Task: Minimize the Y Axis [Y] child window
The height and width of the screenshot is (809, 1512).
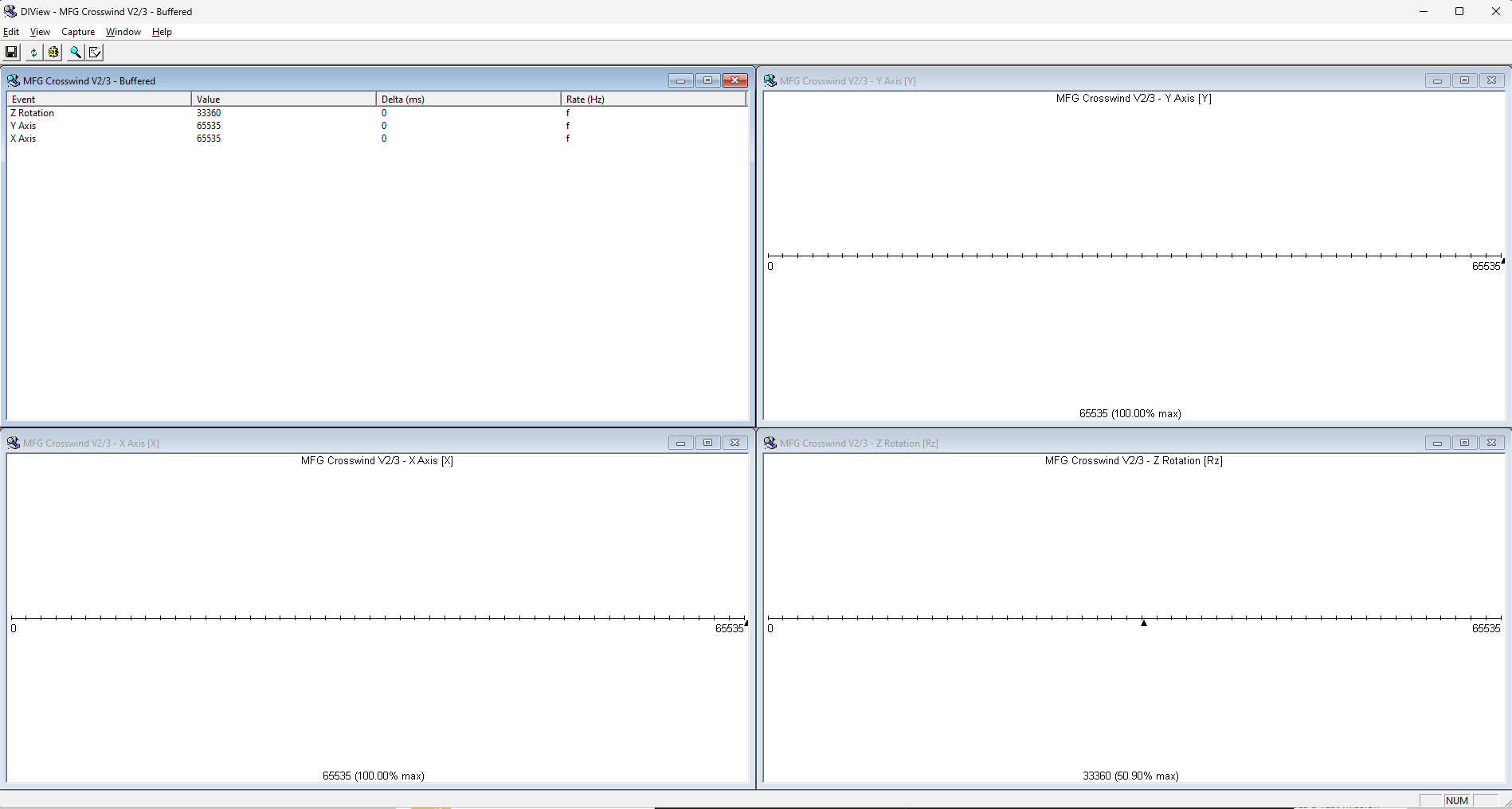Action: pyautogui.click(x=1437, y=80)
